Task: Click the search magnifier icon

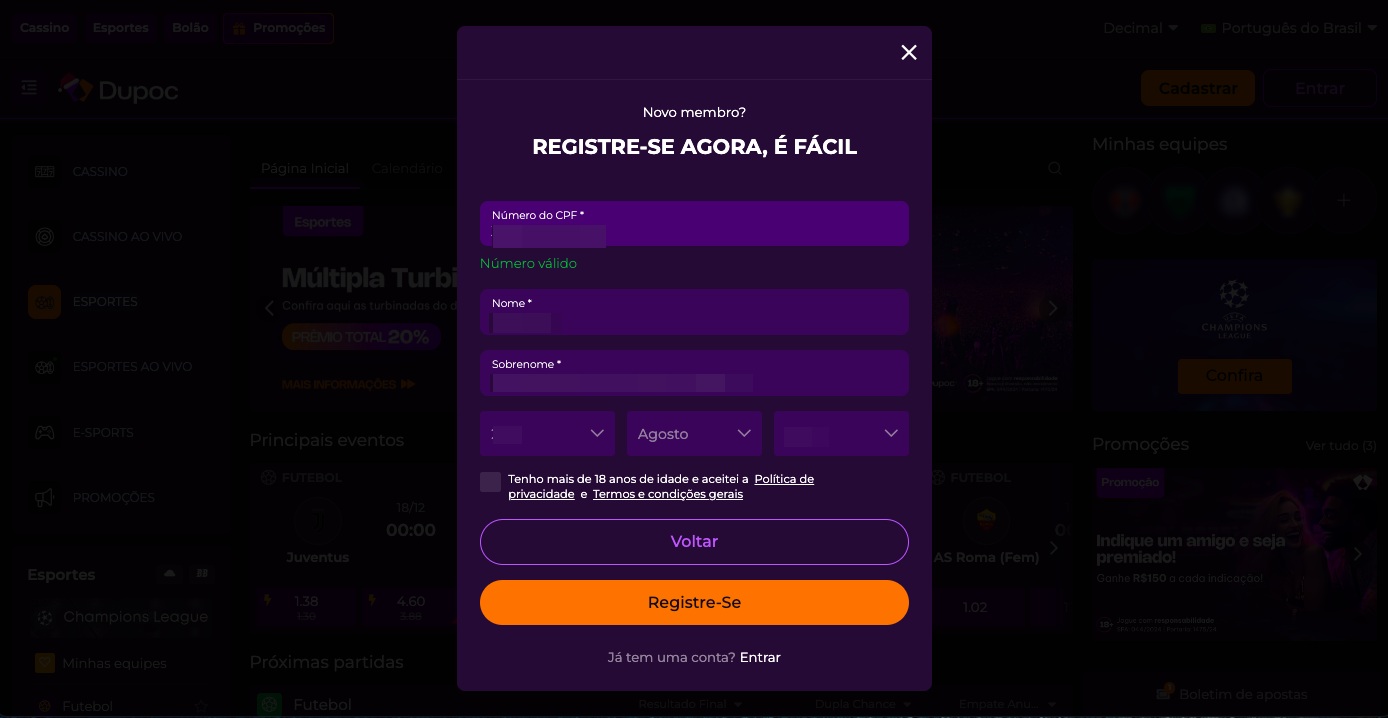Action: click(x=1055, y=169)
